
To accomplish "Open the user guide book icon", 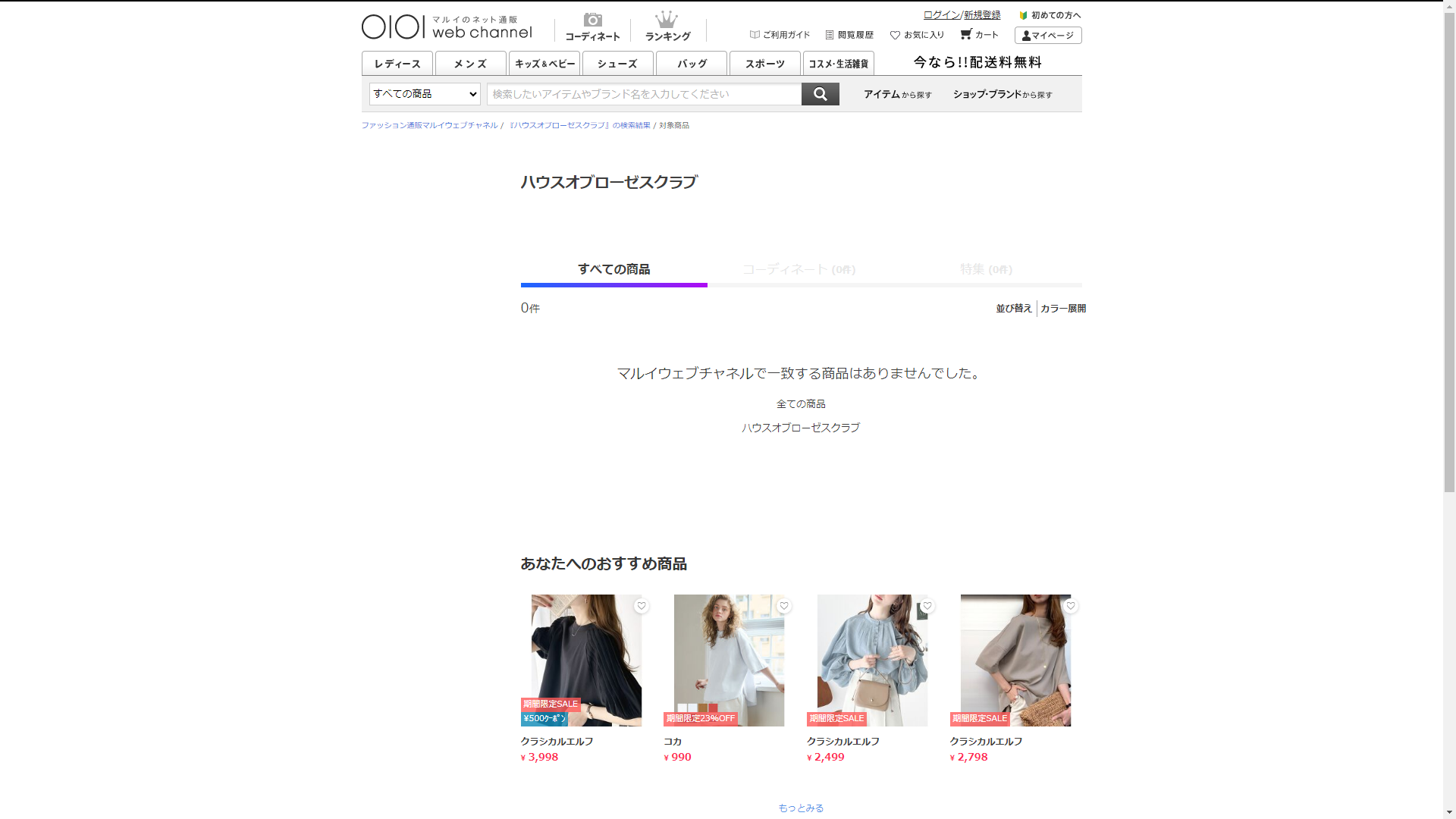I will [x=755, y=35].
